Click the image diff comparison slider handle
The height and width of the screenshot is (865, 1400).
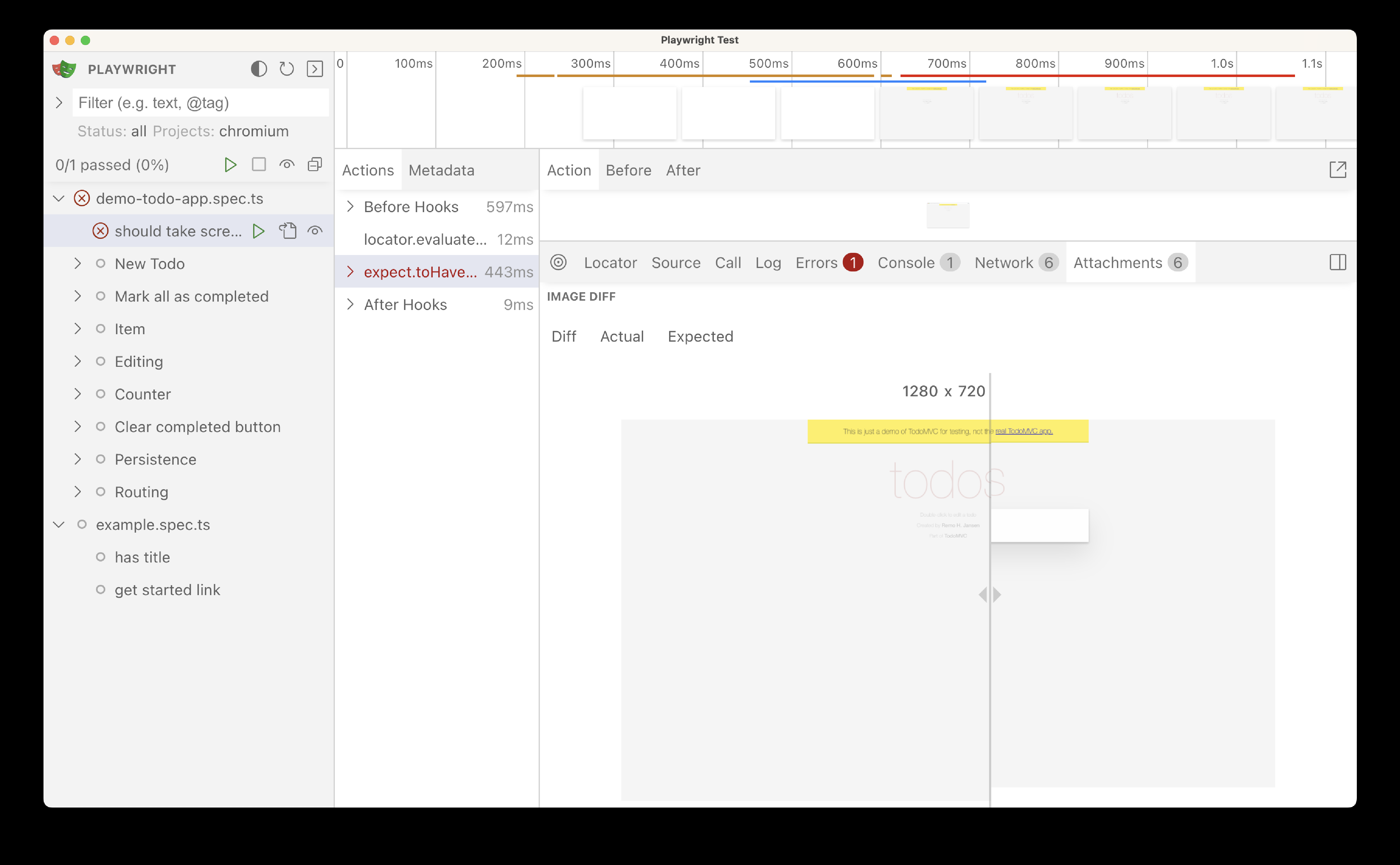(x=990, y=594)
